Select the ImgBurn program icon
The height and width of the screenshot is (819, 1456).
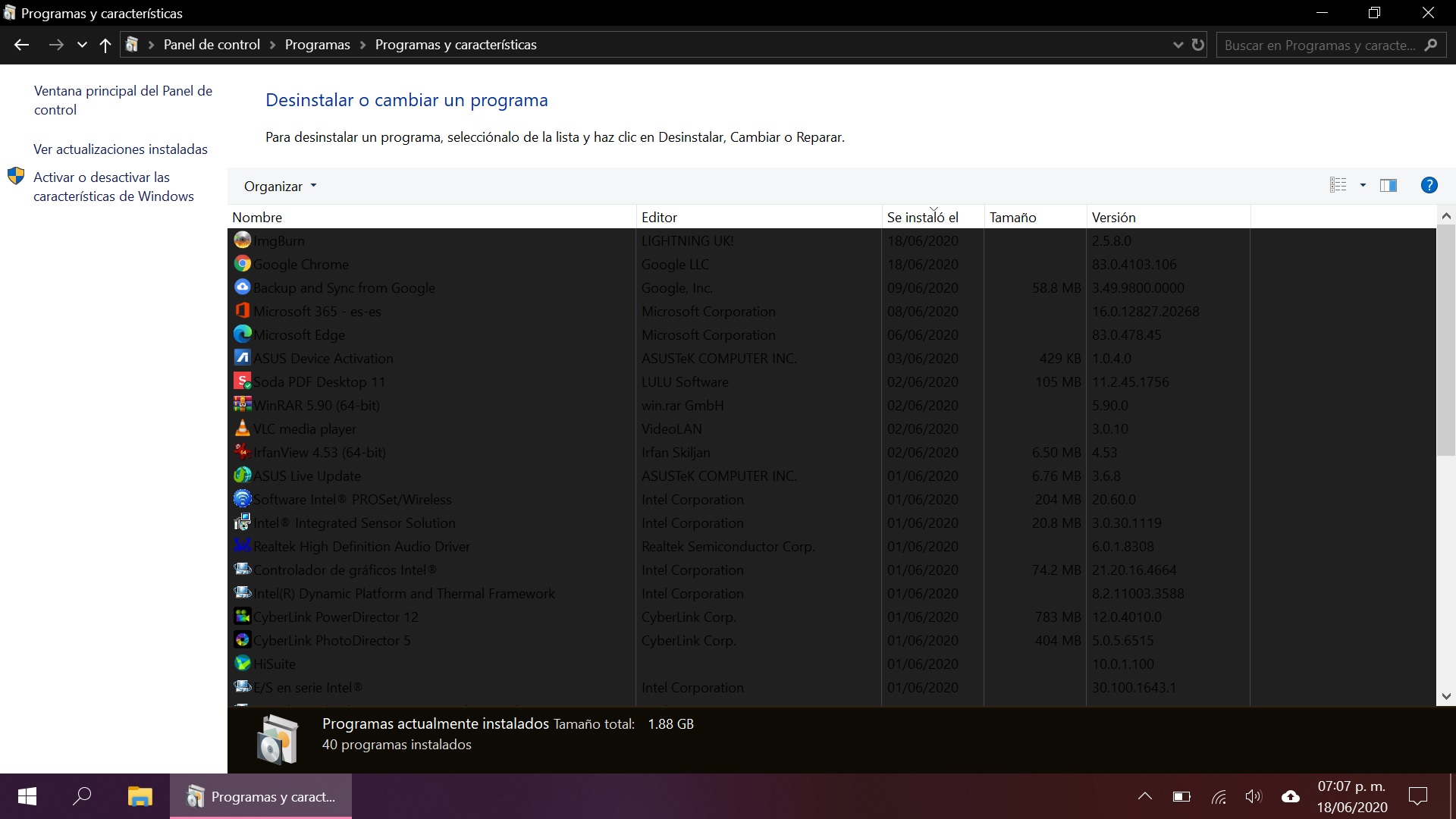click(x=243, y=240)
